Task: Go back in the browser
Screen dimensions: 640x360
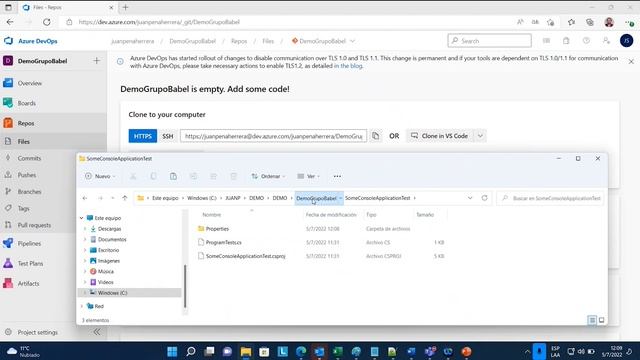Action: click(x=10, y=22)
